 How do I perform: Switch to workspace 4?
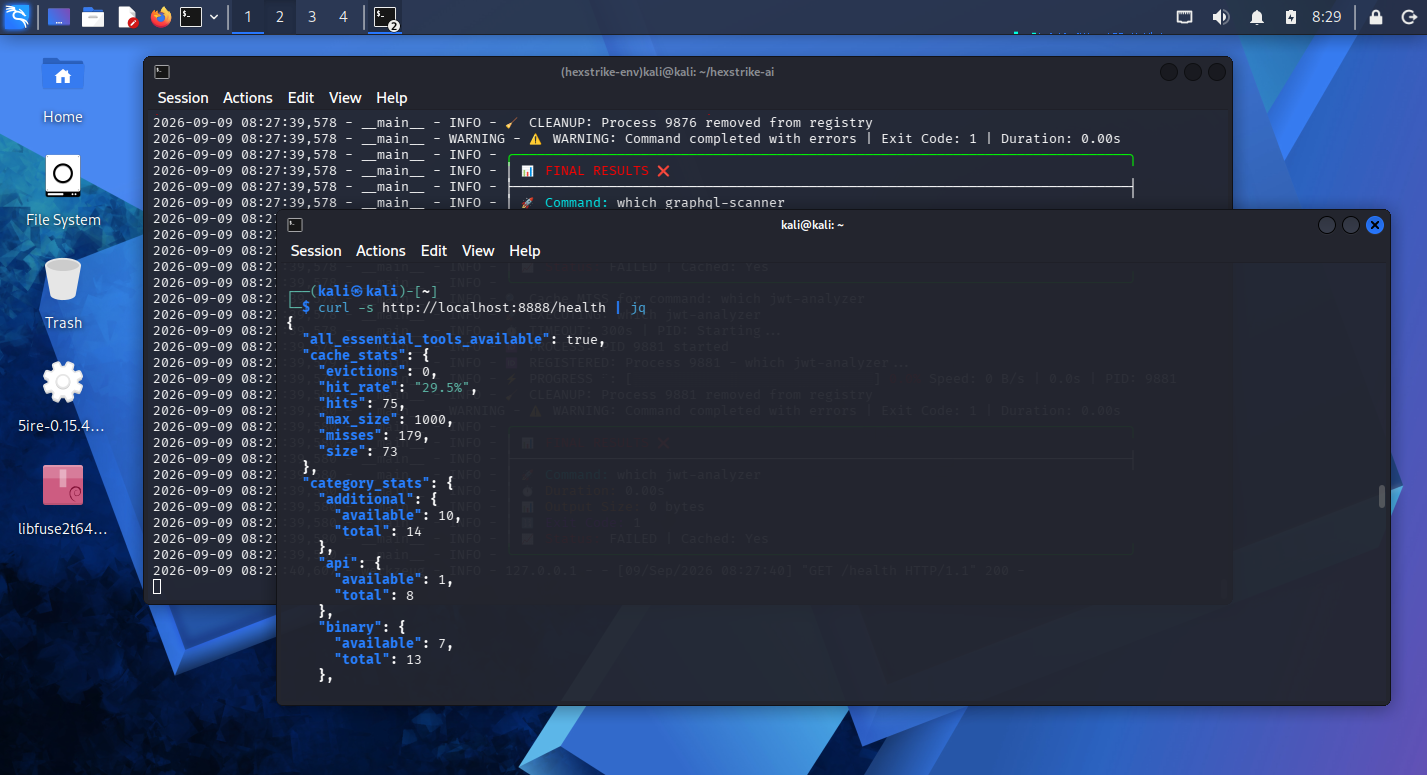click(343, 17)
